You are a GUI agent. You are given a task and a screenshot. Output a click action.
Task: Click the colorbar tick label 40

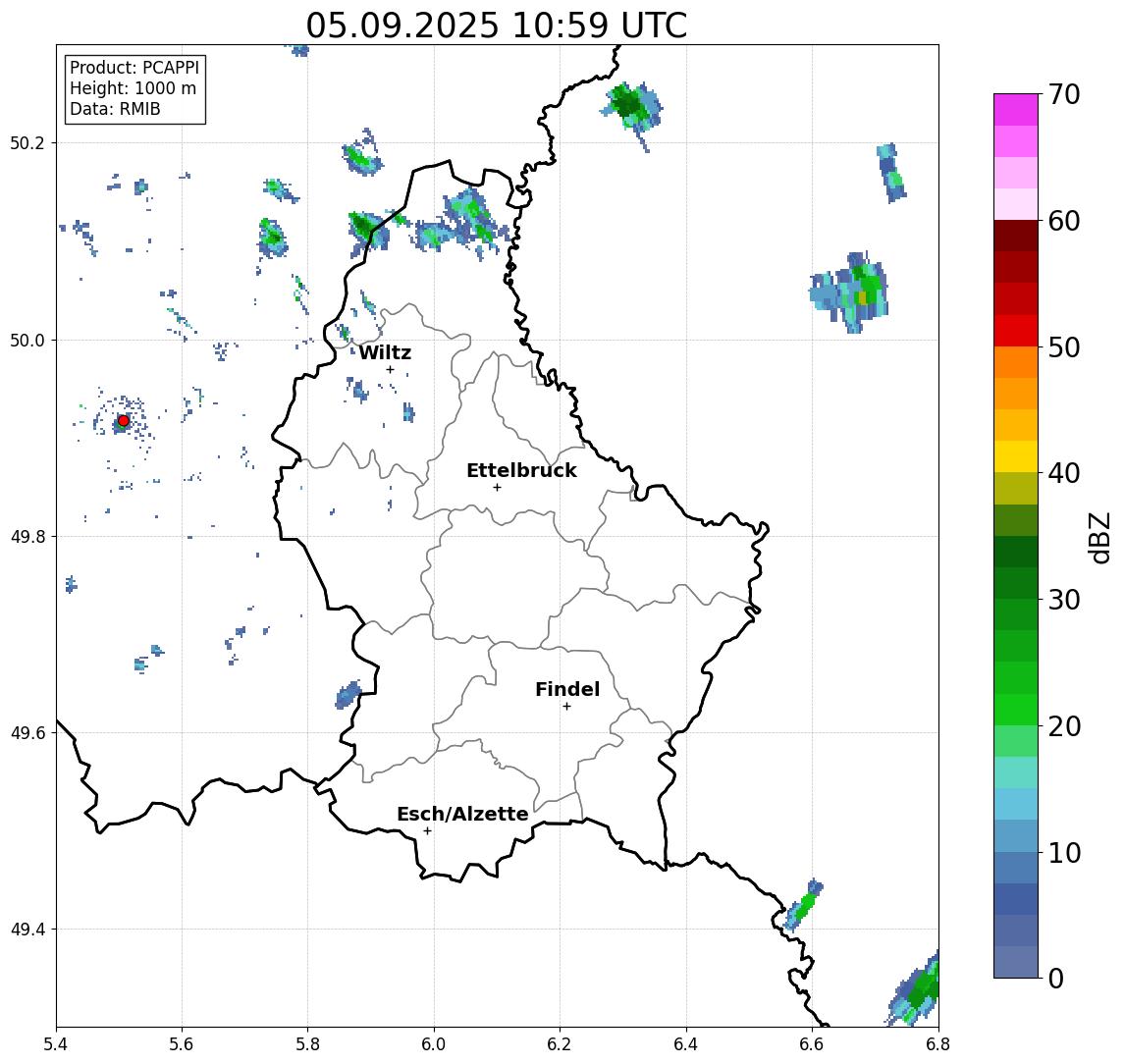pyautogui.click(x=1064, y=473)
